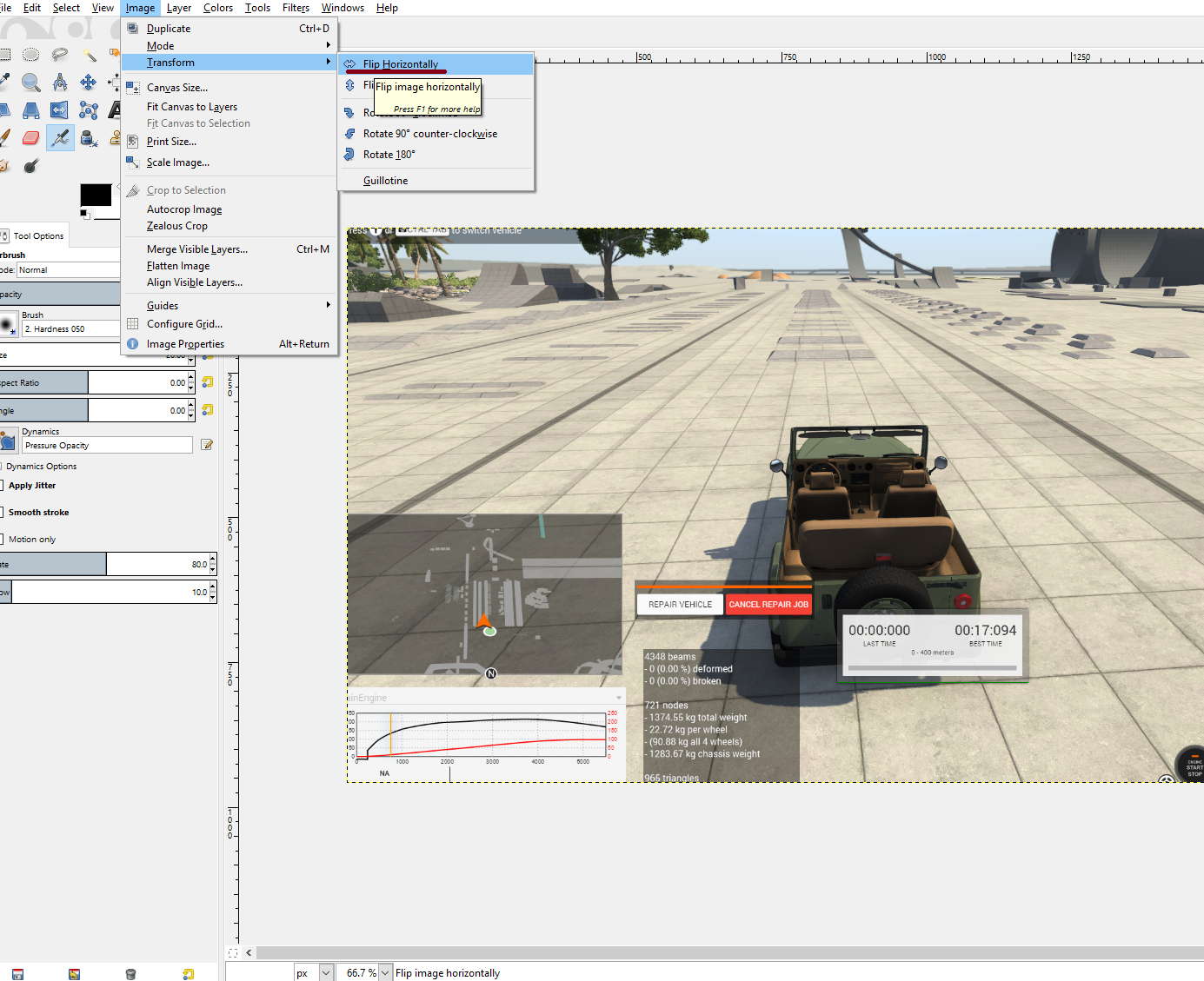Open the Filters menu

click(x=296, y=8)
